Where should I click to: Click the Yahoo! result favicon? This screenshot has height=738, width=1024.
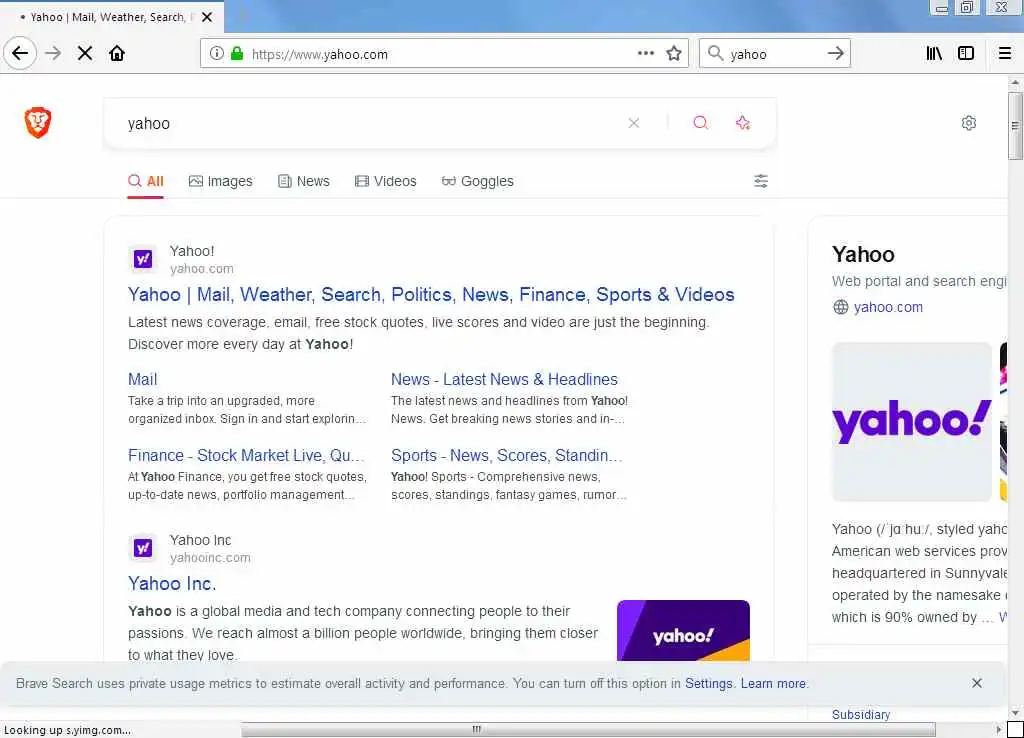143,259
